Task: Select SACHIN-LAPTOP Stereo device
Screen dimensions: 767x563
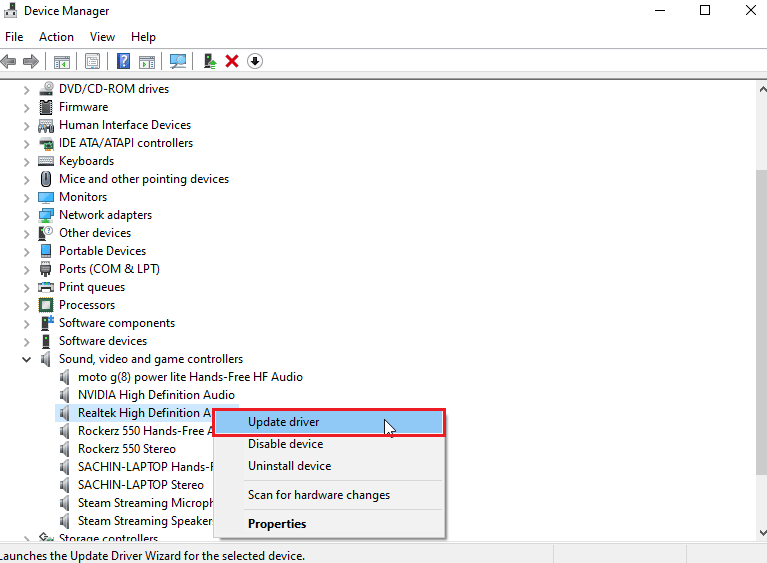Action: [x=141, y=485]
